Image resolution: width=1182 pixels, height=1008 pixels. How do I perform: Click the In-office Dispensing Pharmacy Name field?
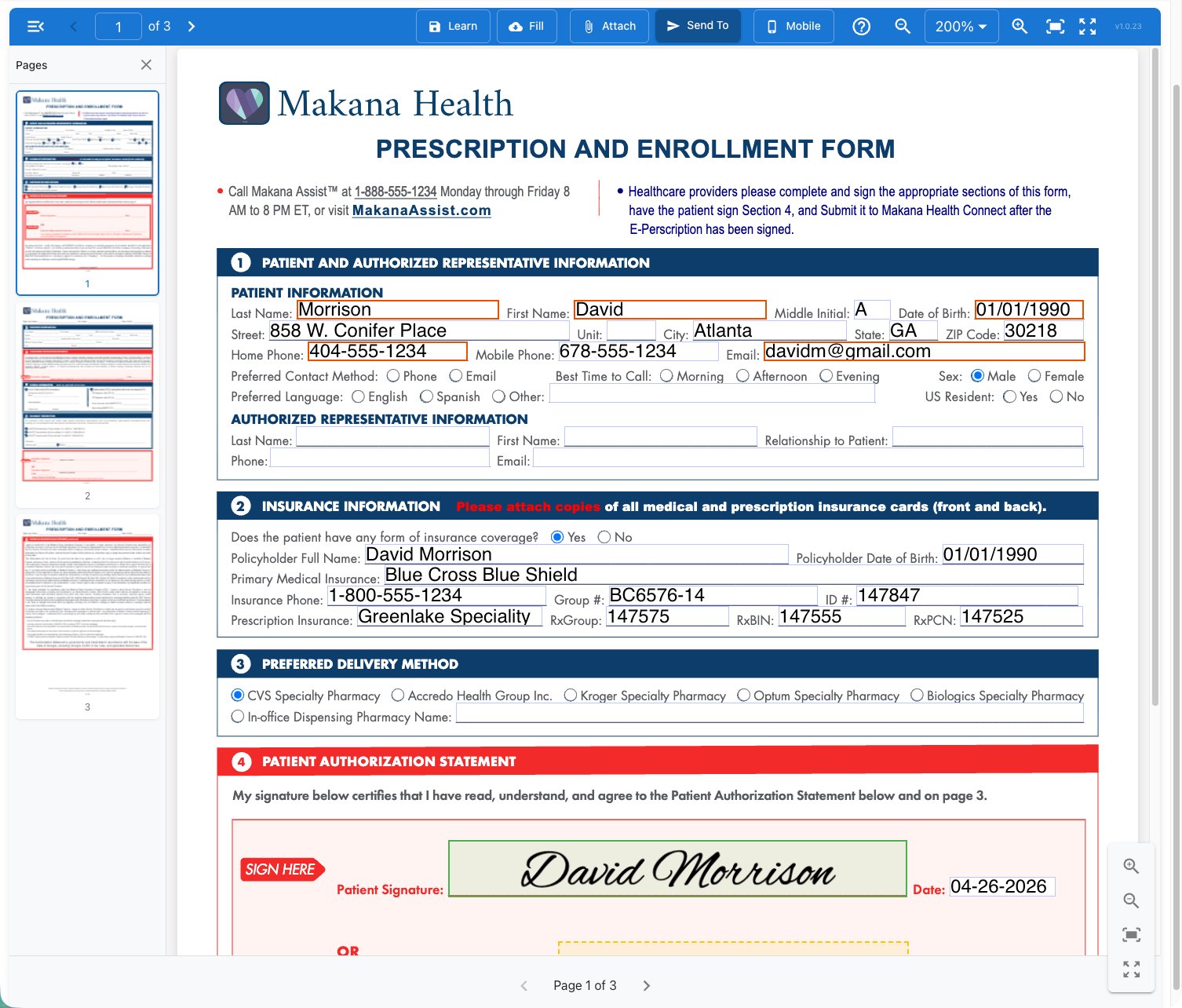(x=770, y=713)
